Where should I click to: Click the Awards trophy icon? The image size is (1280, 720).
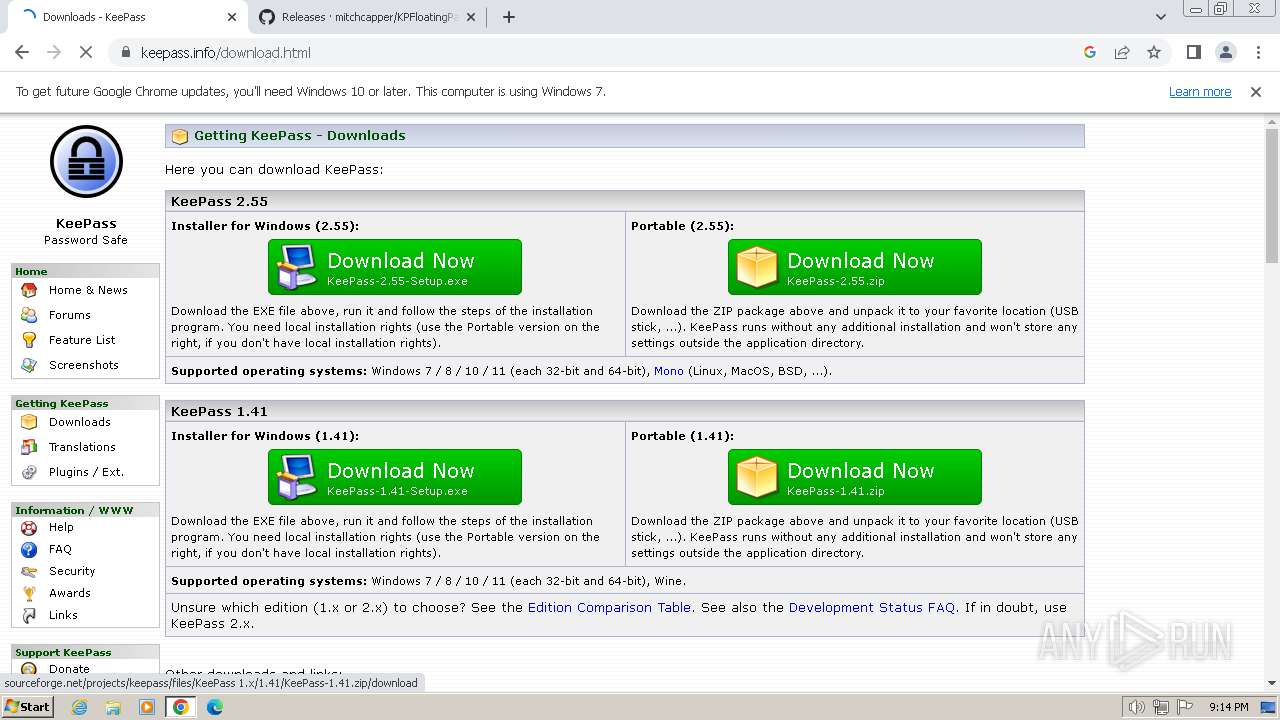click(29, 593)
